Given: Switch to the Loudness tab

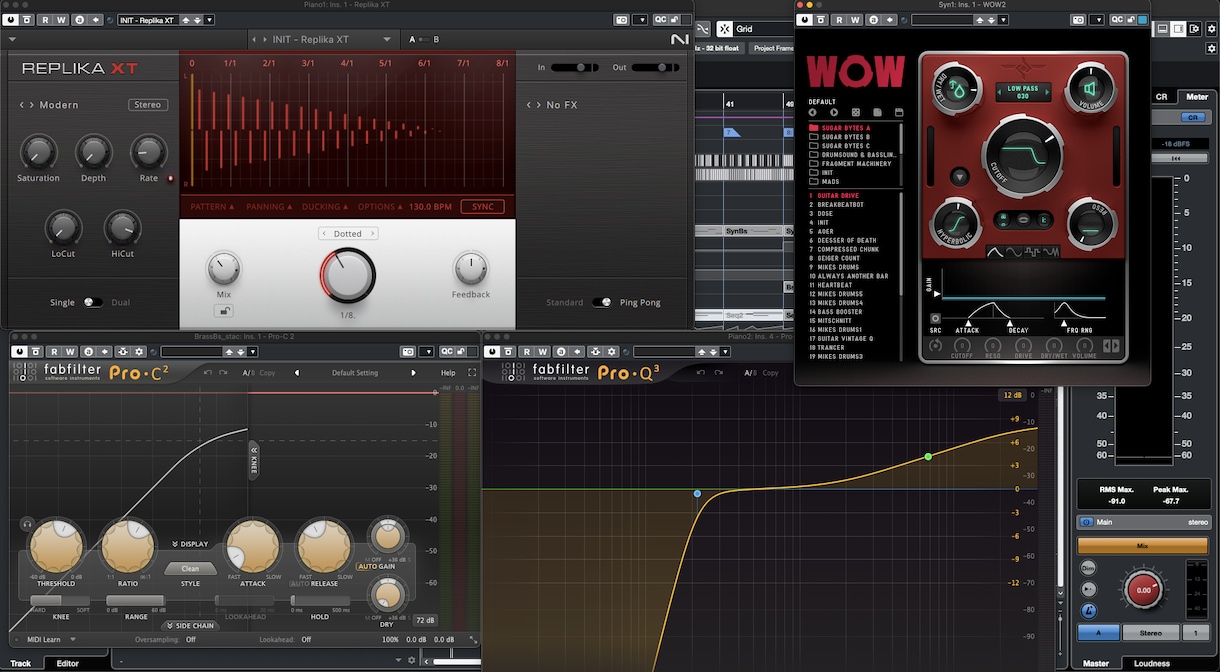Looking at the screenshot, I should (x=1151, y=663).
